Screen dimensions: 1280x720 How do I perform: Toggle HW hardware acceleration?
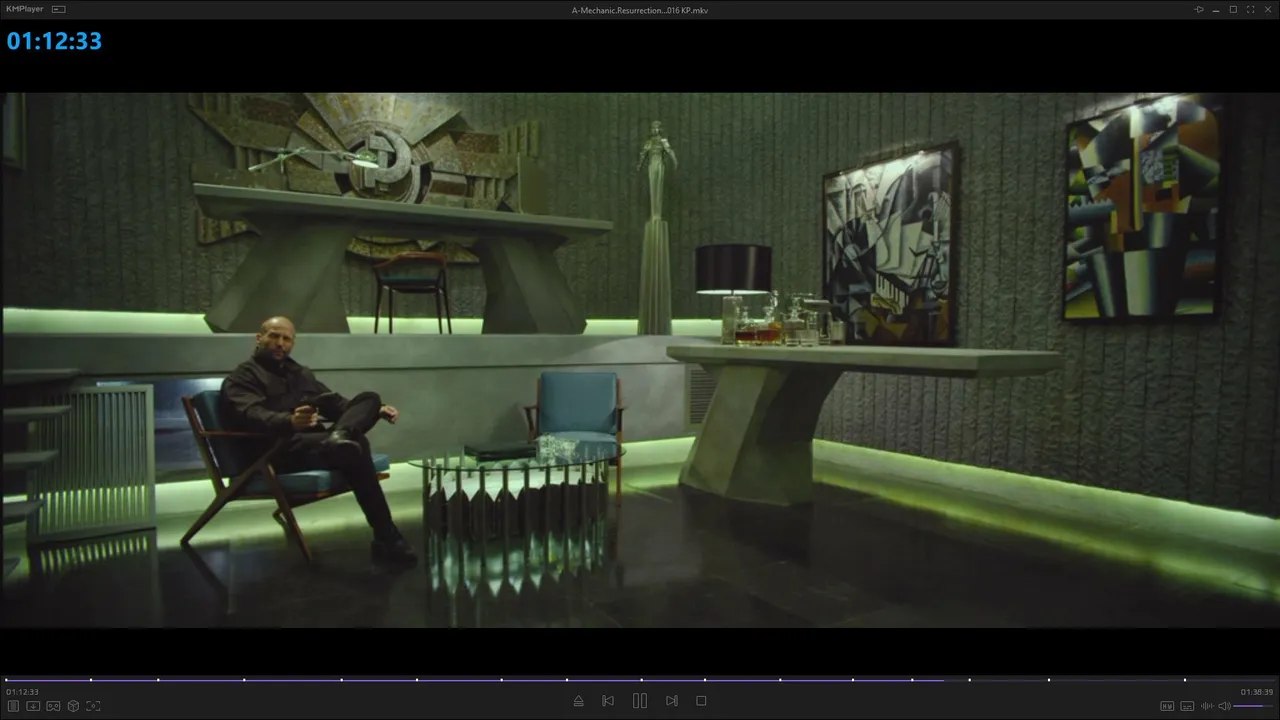coord(1167,706)
